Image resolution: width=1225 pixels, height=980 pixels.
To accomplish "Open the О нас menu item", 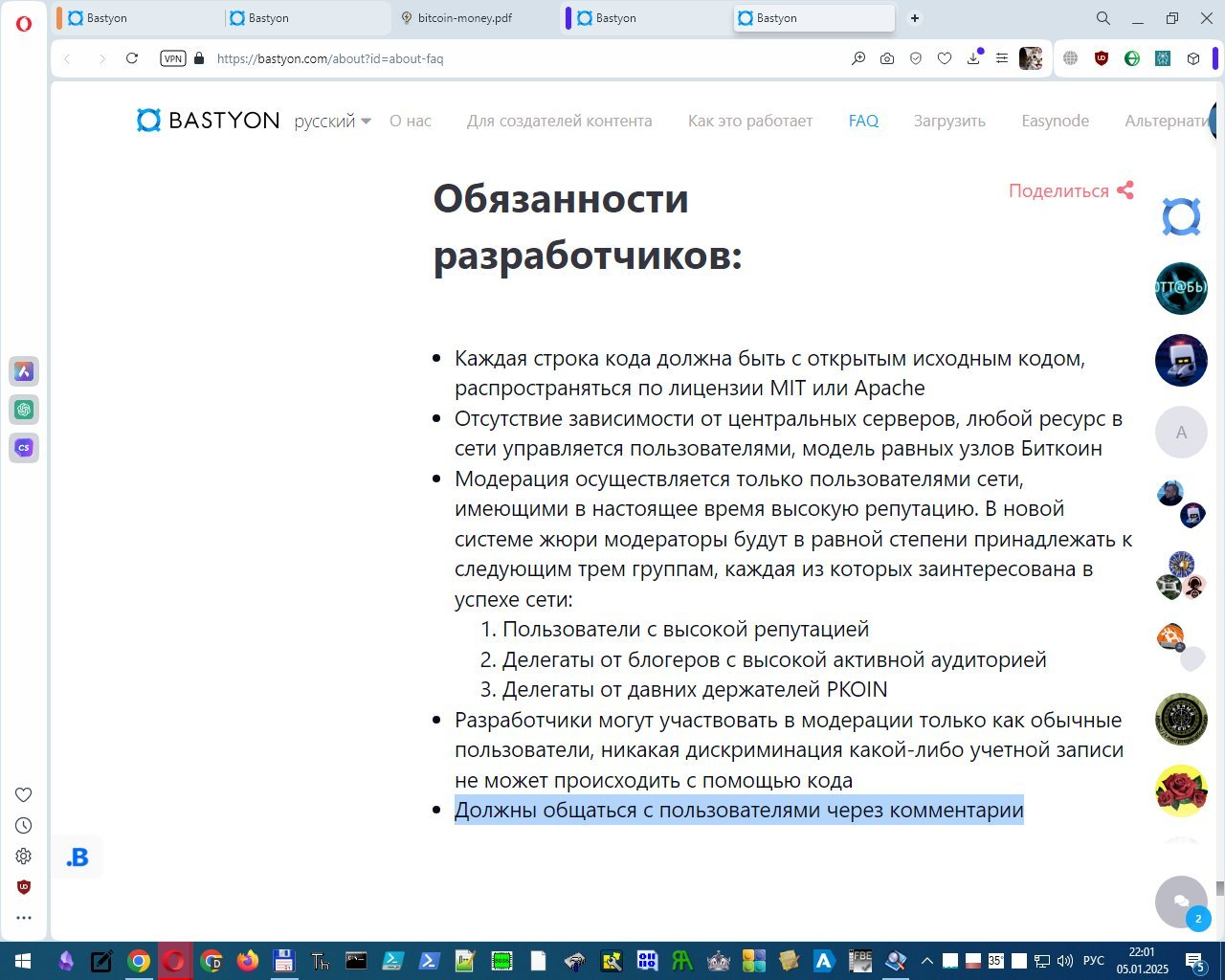I will pos(411,121).
